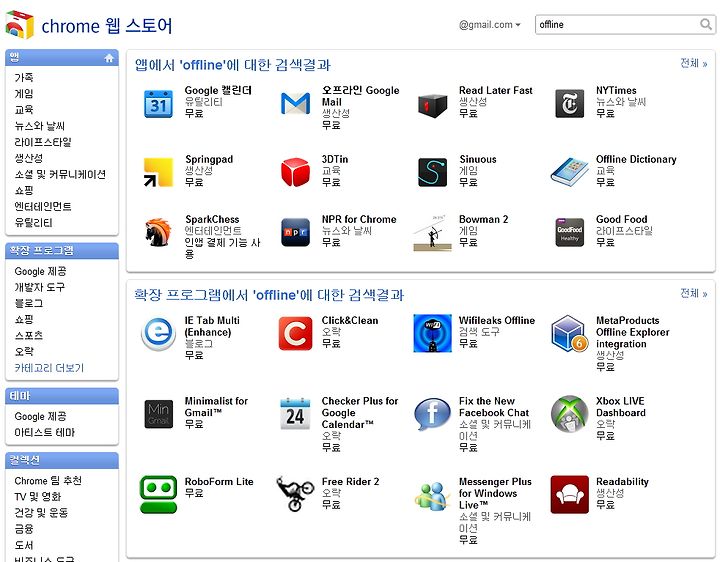720x562 pixels.
Task: Click the Minimalist for Gmail icon
Action: pos(158,414)
